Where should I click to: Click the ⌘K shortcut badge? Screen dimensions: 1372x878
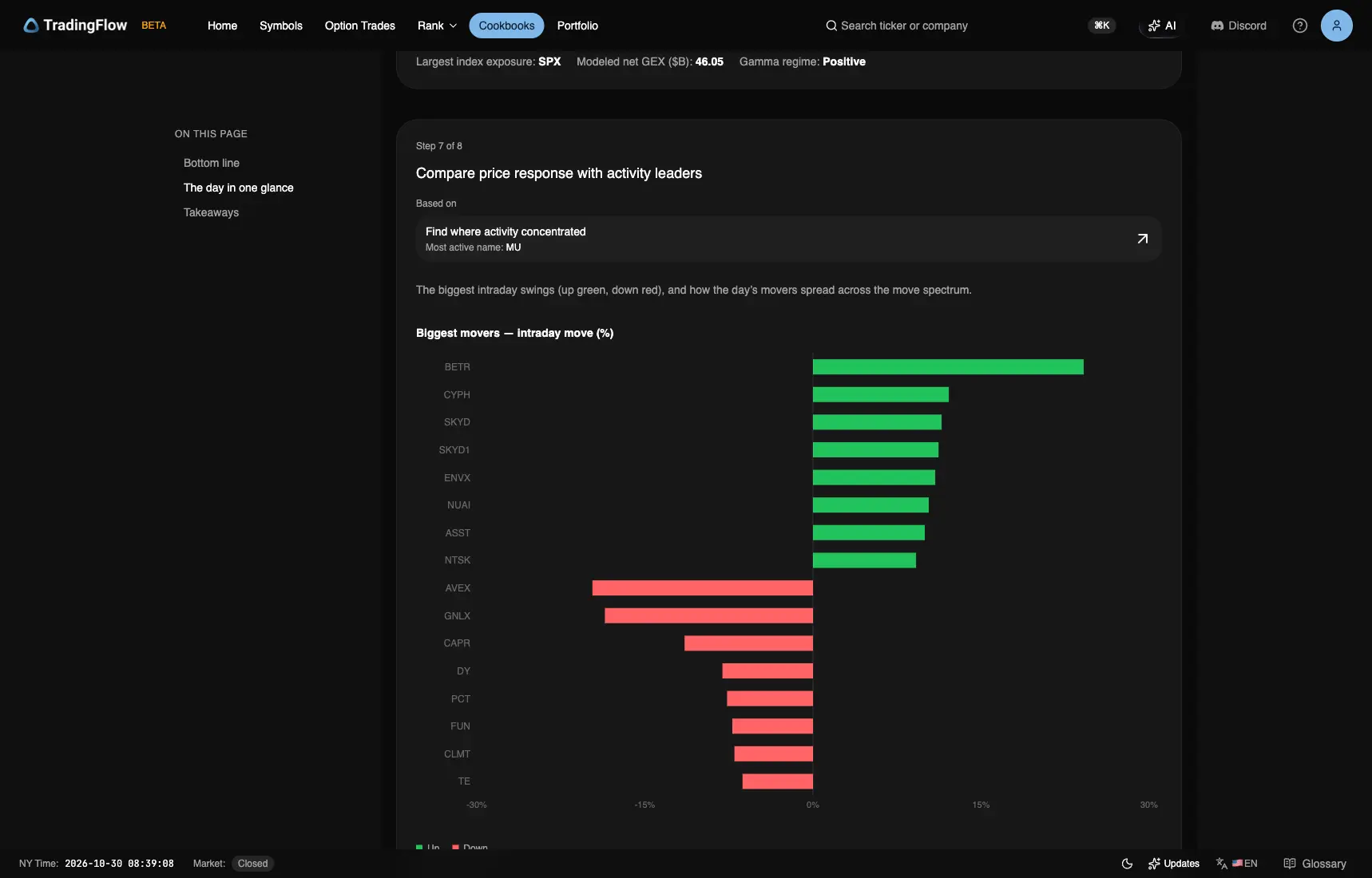[x=1101, y=26]
